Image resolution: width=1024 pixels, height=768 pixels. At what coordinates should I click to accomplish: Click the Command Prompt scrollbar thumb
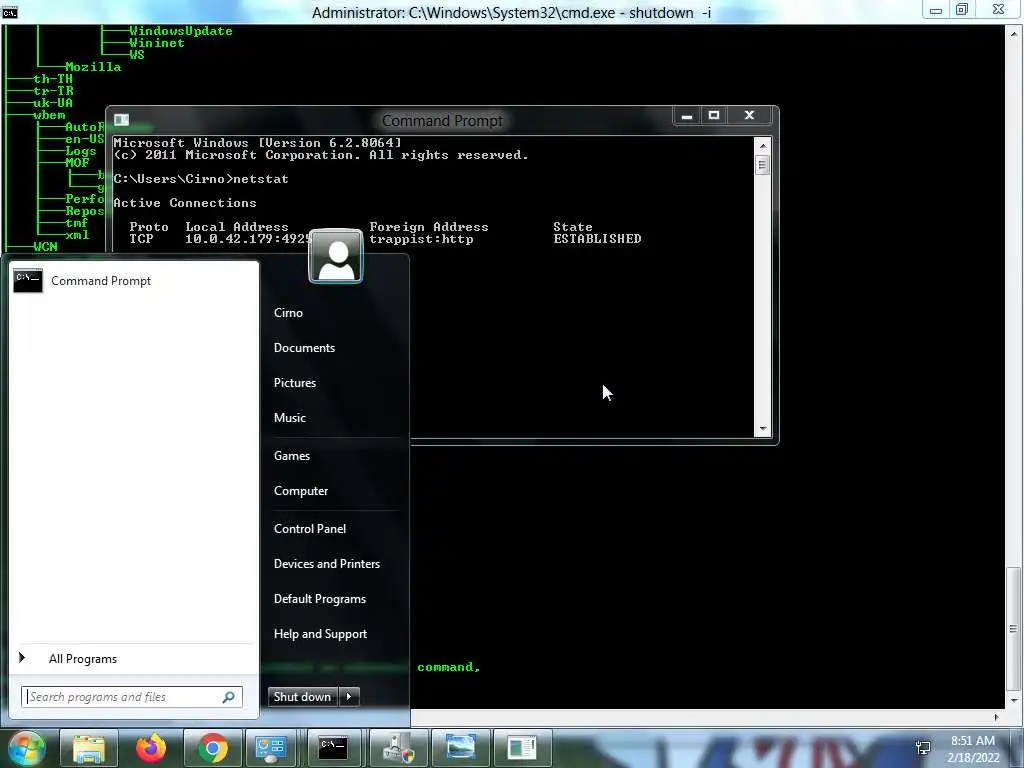(762, 165)
